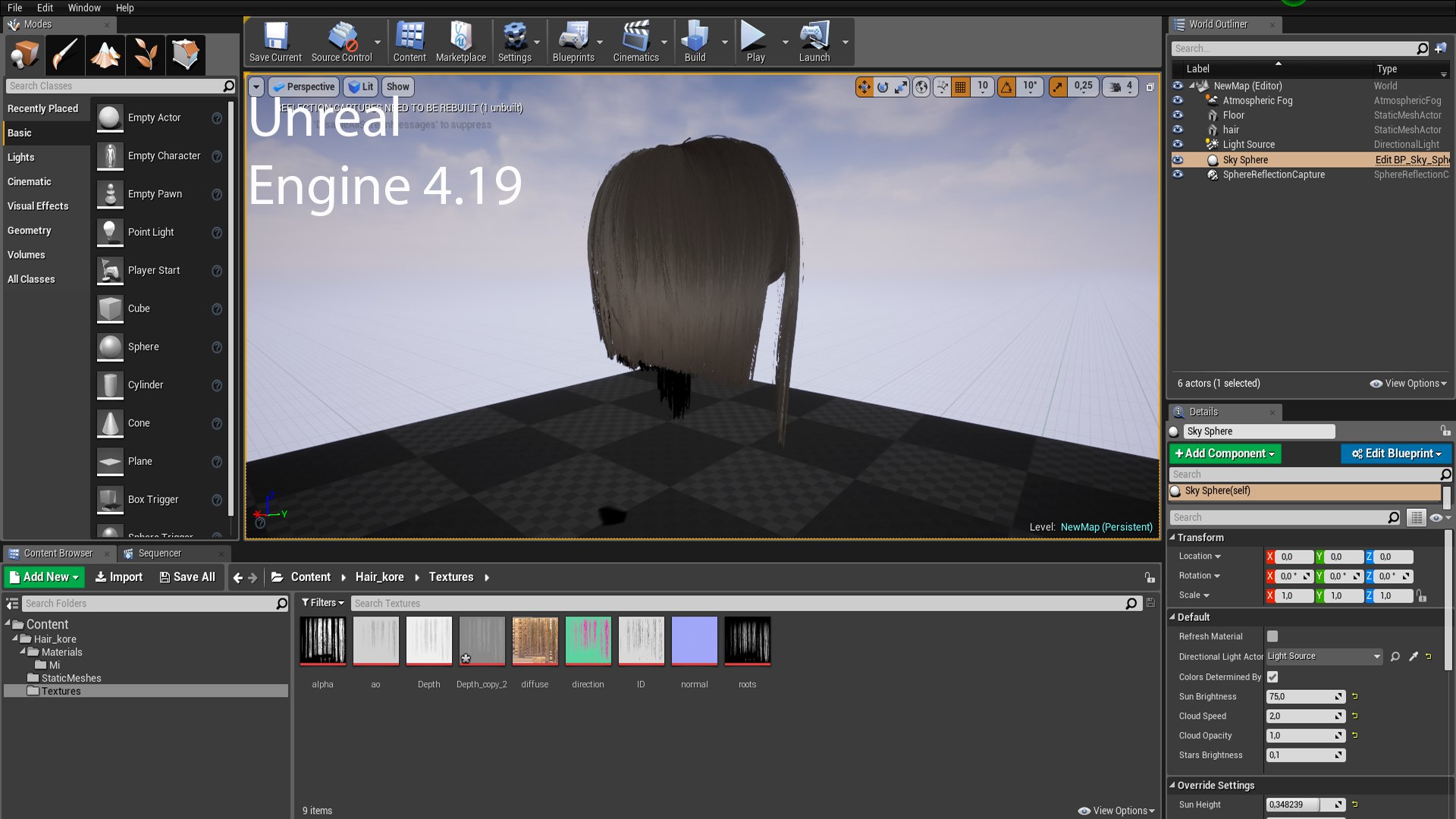Toggle the sources panel icon in Content Browser
Viewport: 1456px width, 819px height.
coord(12,604)
